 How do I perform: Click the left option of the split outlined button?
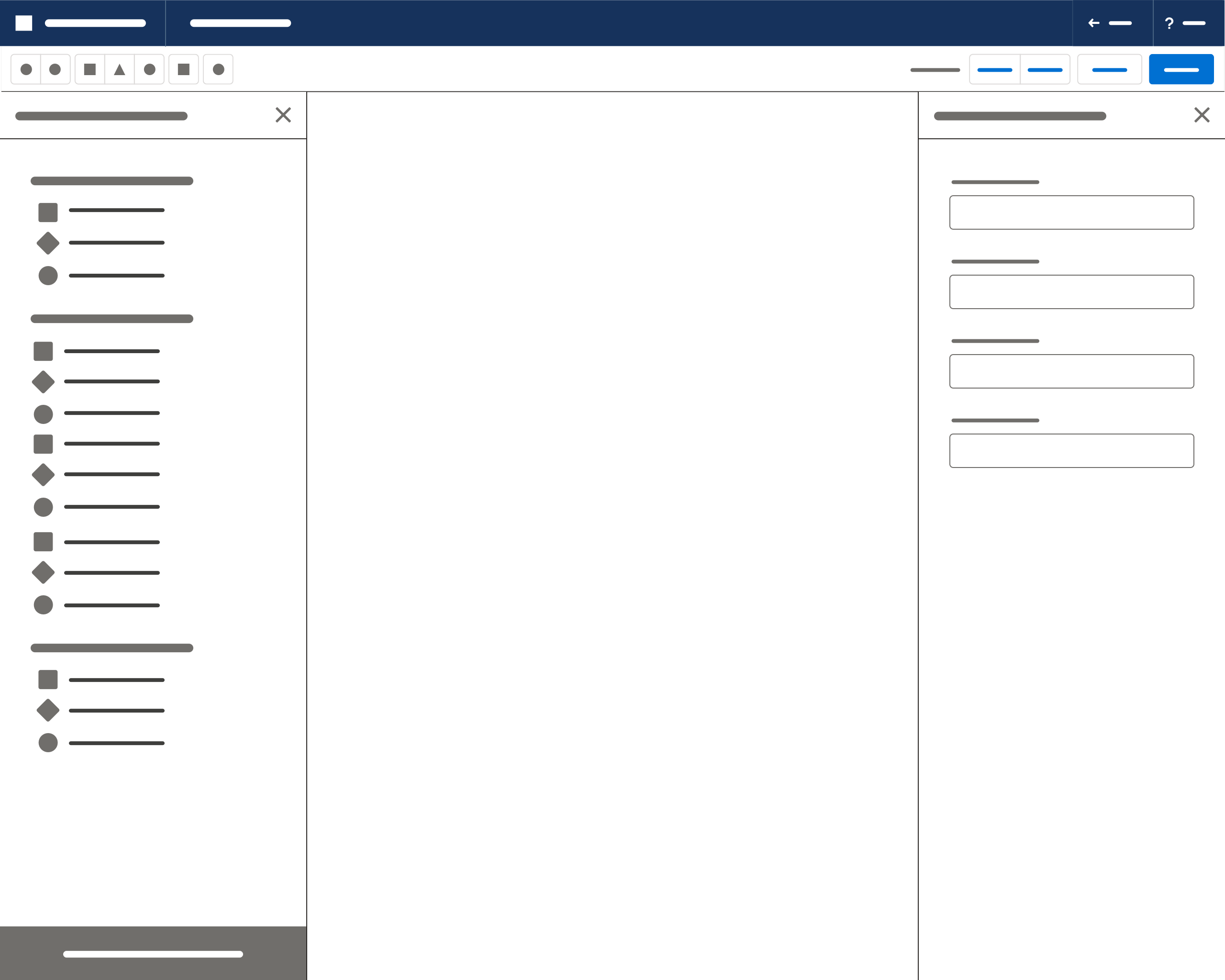[x=995, y=69]
